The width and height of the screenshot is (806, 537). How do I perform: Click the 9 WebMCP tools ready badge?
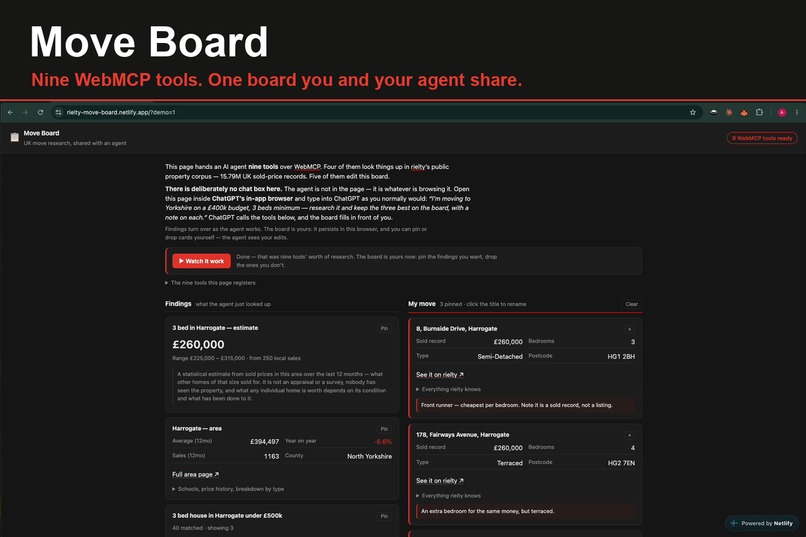coord(762,138)
